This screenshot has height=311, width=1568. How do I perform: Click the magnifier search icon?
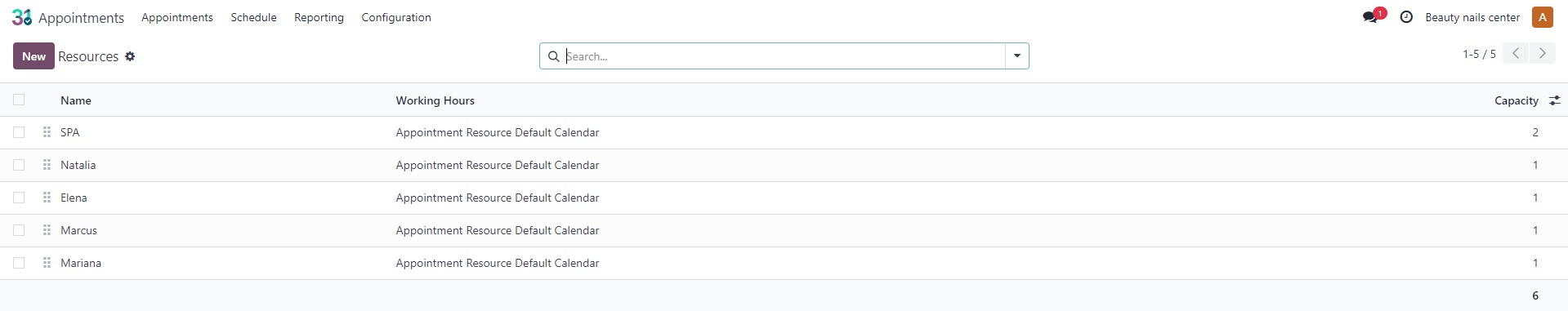[x=553, y=56]
